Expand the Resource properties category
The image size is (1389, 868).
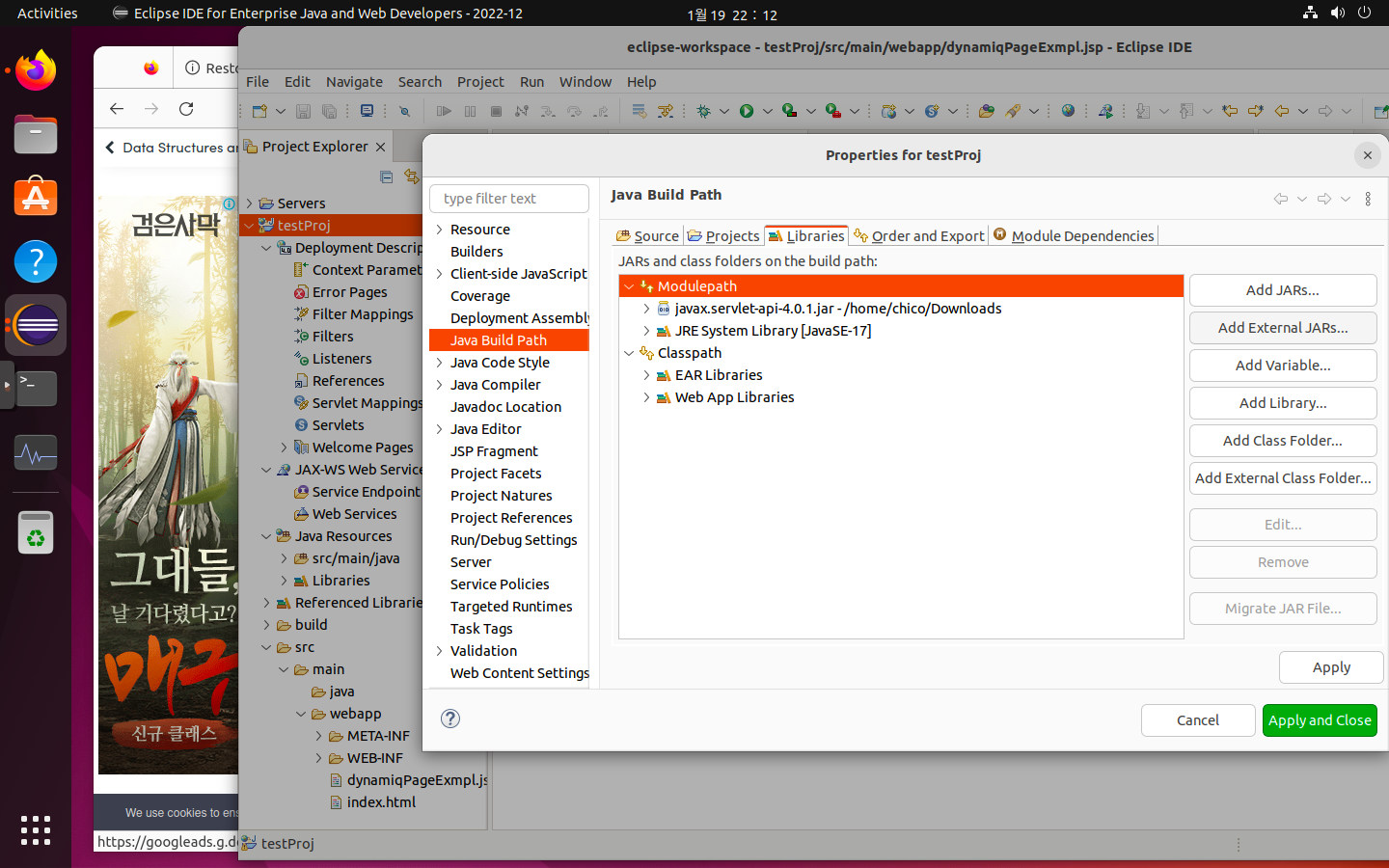[440, 230]
